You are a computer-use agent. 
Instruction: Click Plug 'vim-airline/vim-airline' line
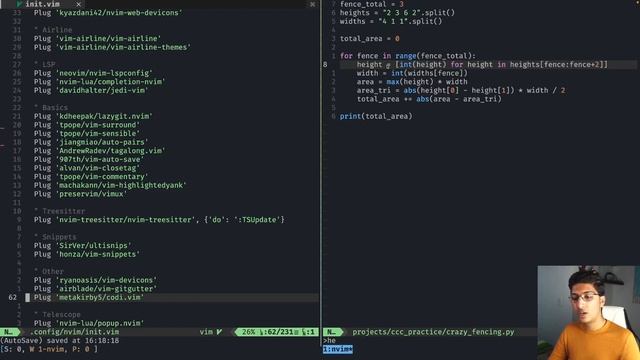[x=97, y=38]
